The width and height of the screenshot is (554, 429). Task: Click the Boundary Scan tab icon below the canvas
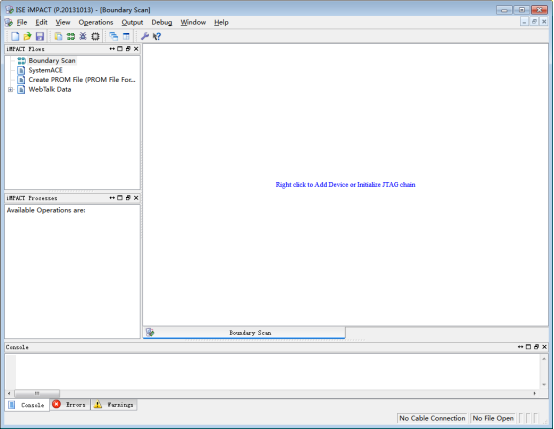click(150, 332)
